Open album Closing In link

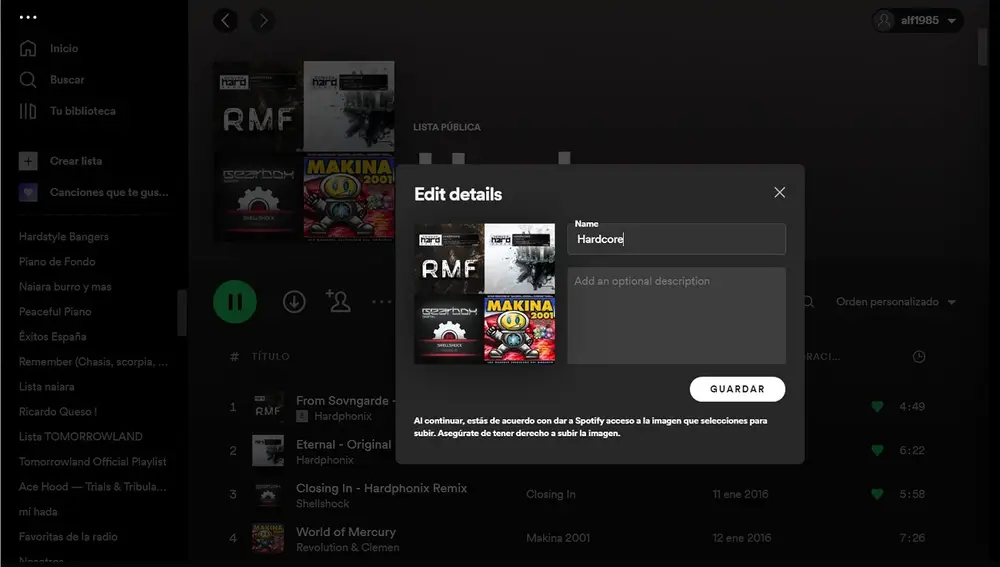pos(550,494)
